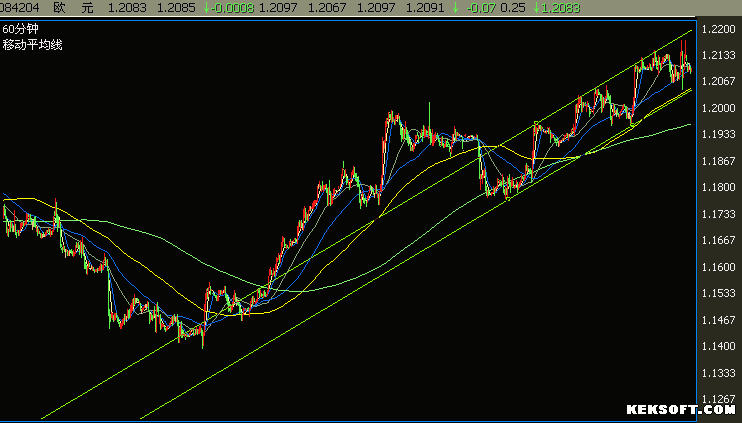The height and width of the screenshot is (423, 742).
Task: Click the 1.2085 value in the quote bar
Action: 176,8
